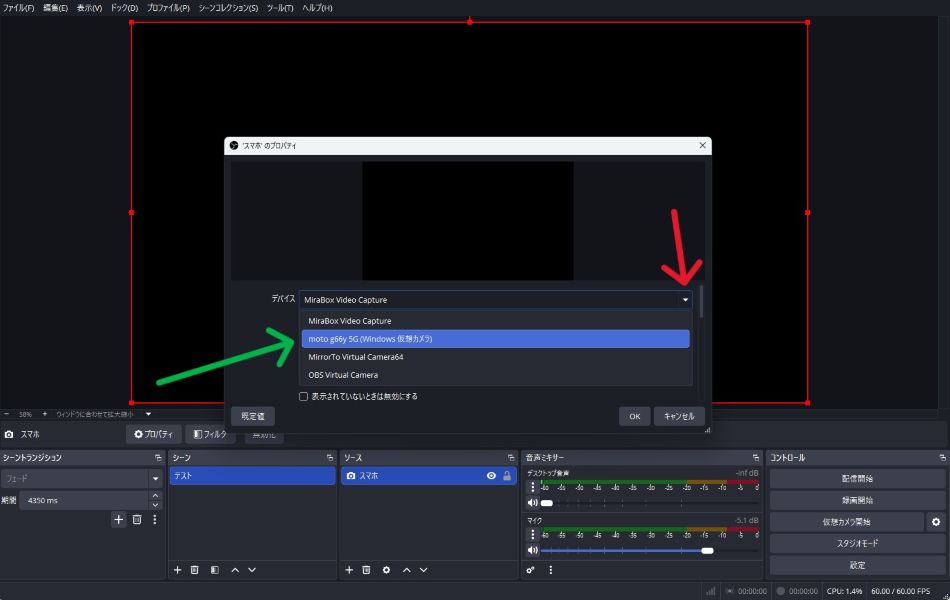Adjust the マイク volume slider handle
Viewport: 950px width, 600px height.
point(707,550)
